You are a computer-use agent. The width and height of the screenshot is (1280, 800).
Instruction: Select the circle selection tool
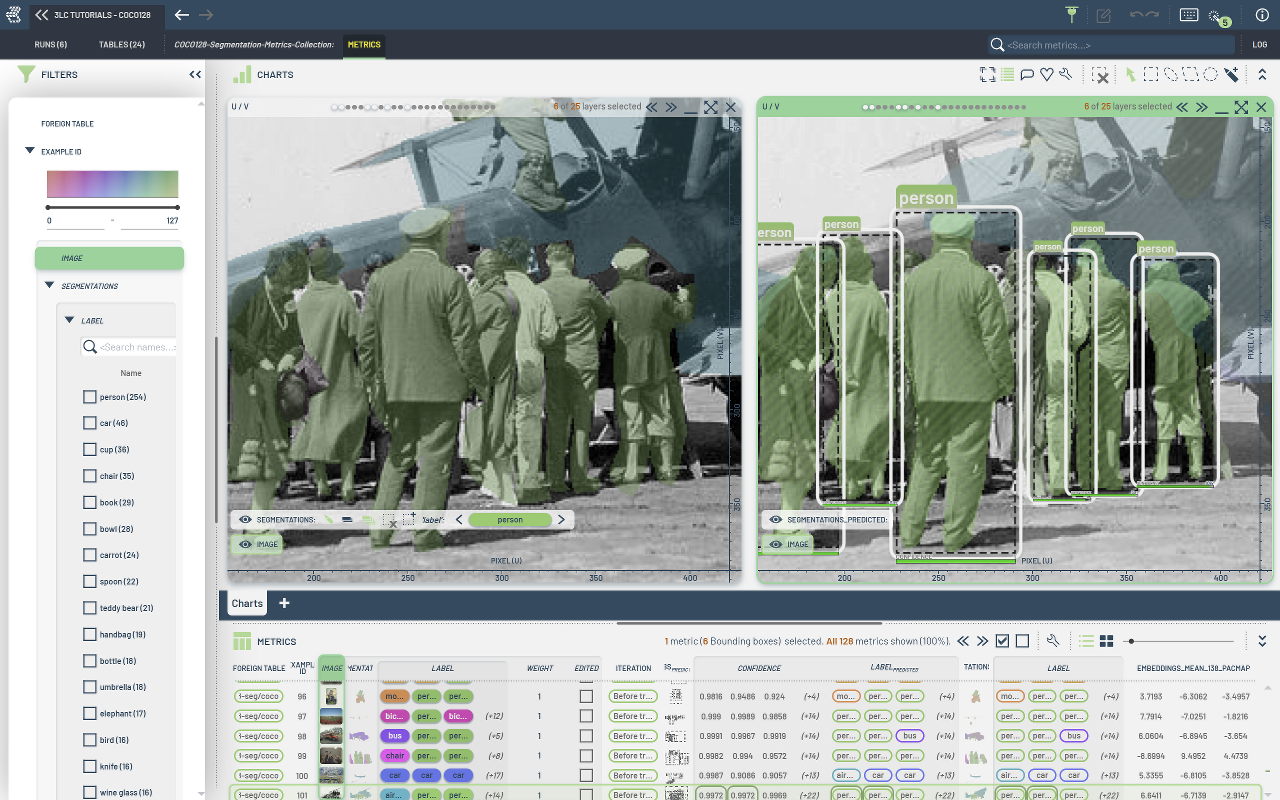pyautogui.click(x=1210, y=74)
